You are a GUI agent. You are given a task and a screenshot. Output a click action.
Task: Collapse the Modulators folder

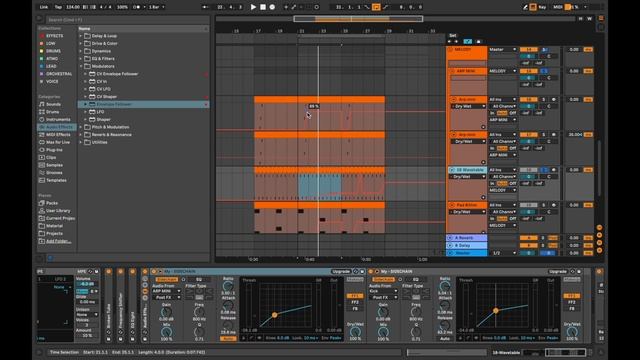[81, 66]
